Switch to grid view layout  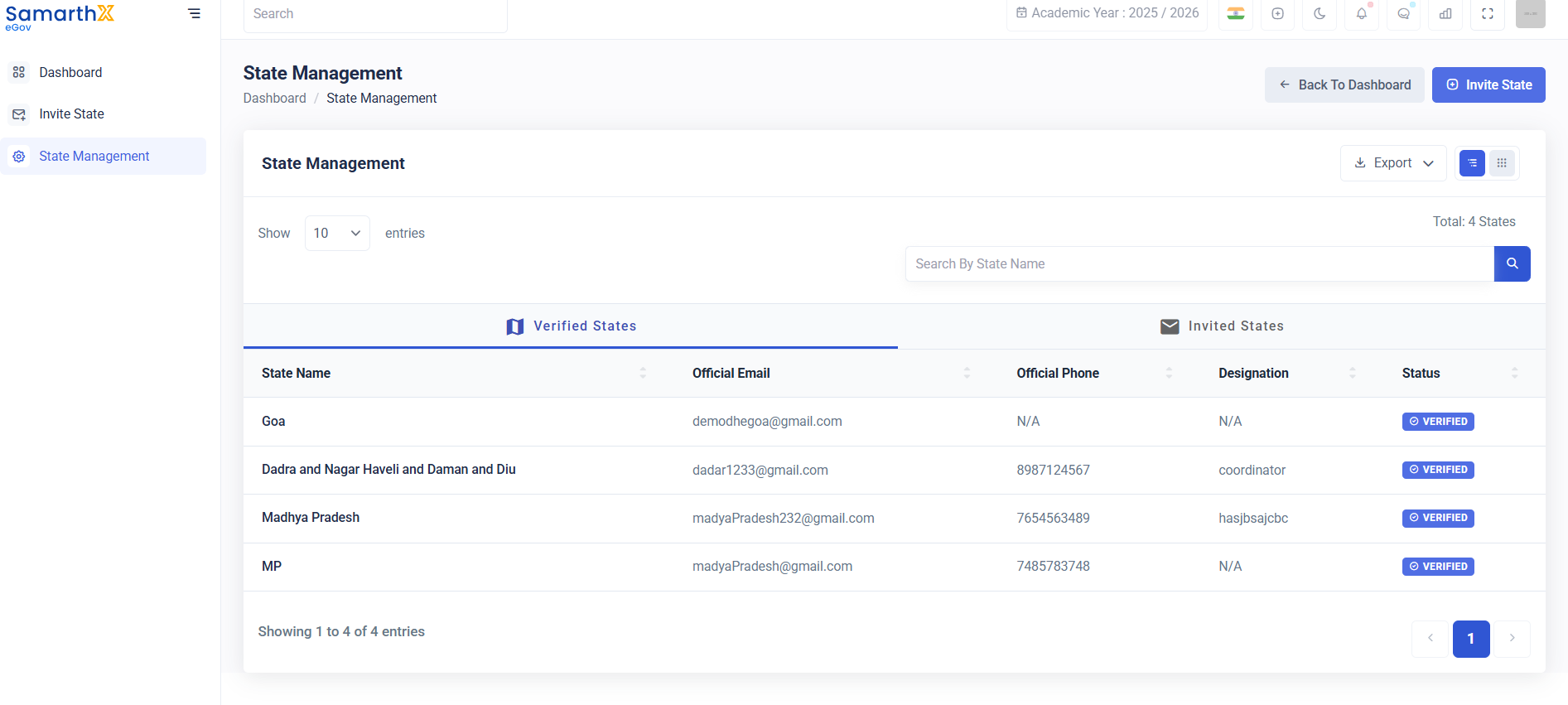click(x=1502, y=163)
